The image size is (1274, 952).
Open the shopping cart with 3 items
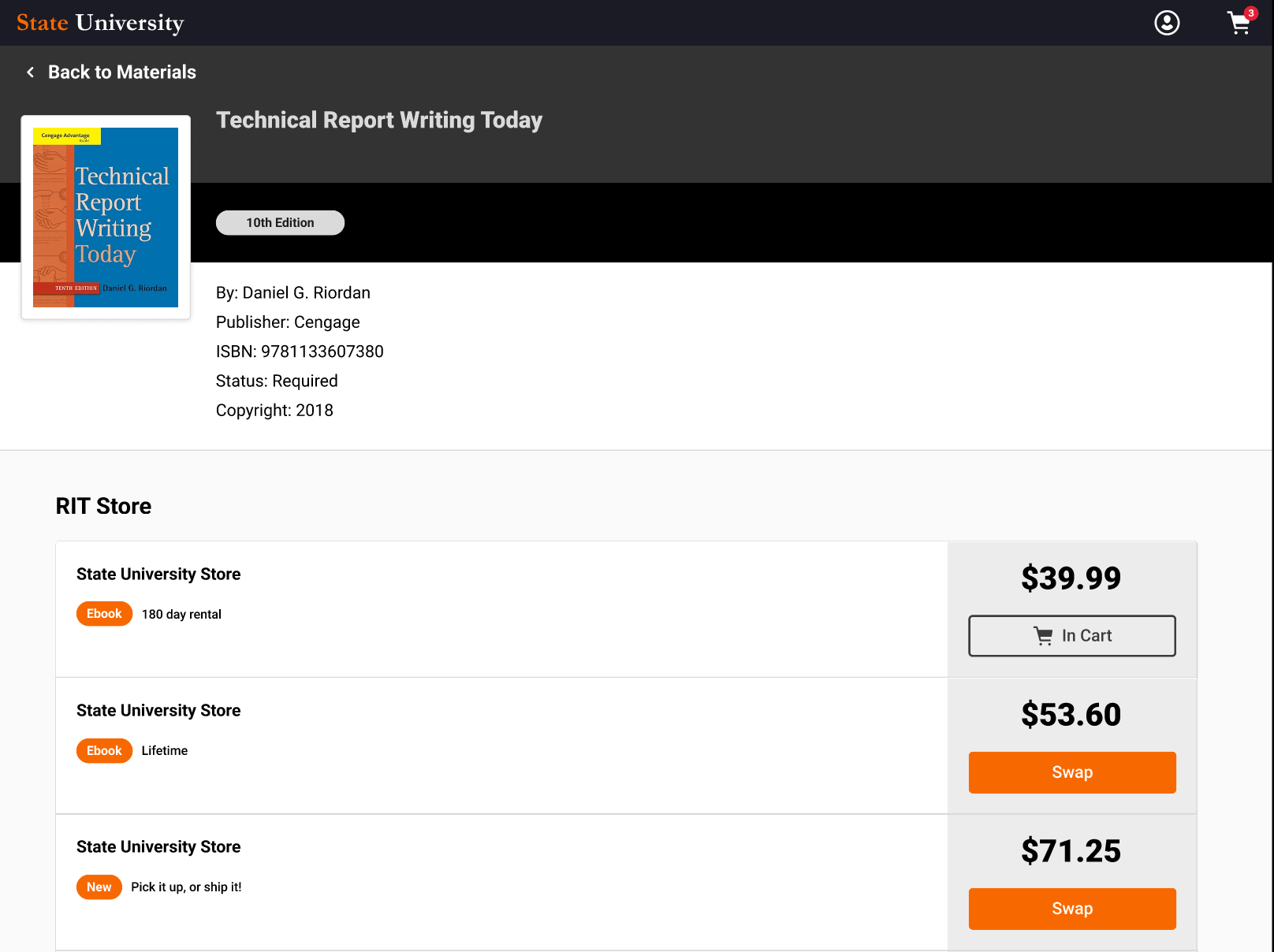click(1239, 24)
